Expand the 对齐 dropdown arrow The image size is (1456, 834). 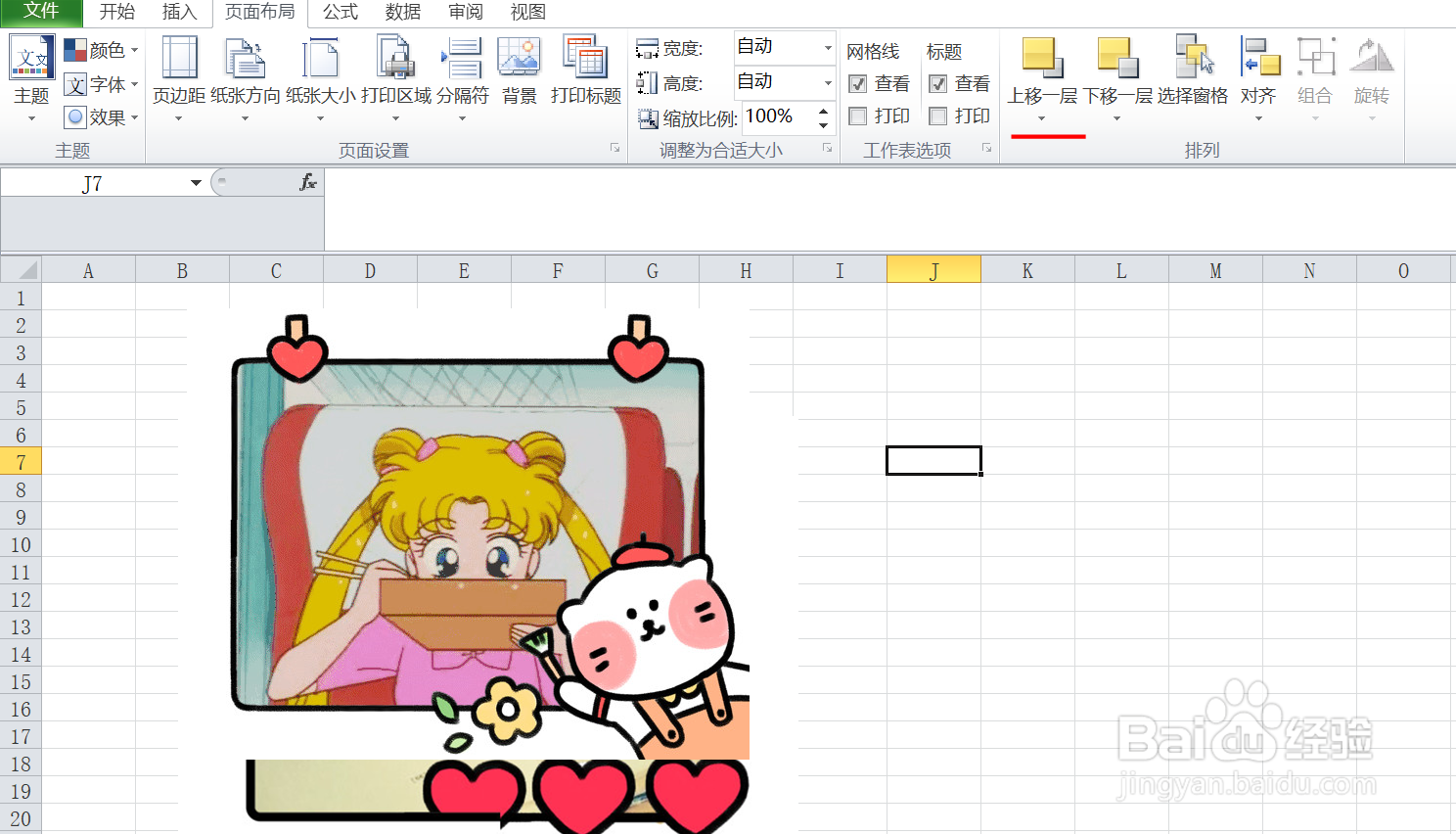[x=1259, y=118]
